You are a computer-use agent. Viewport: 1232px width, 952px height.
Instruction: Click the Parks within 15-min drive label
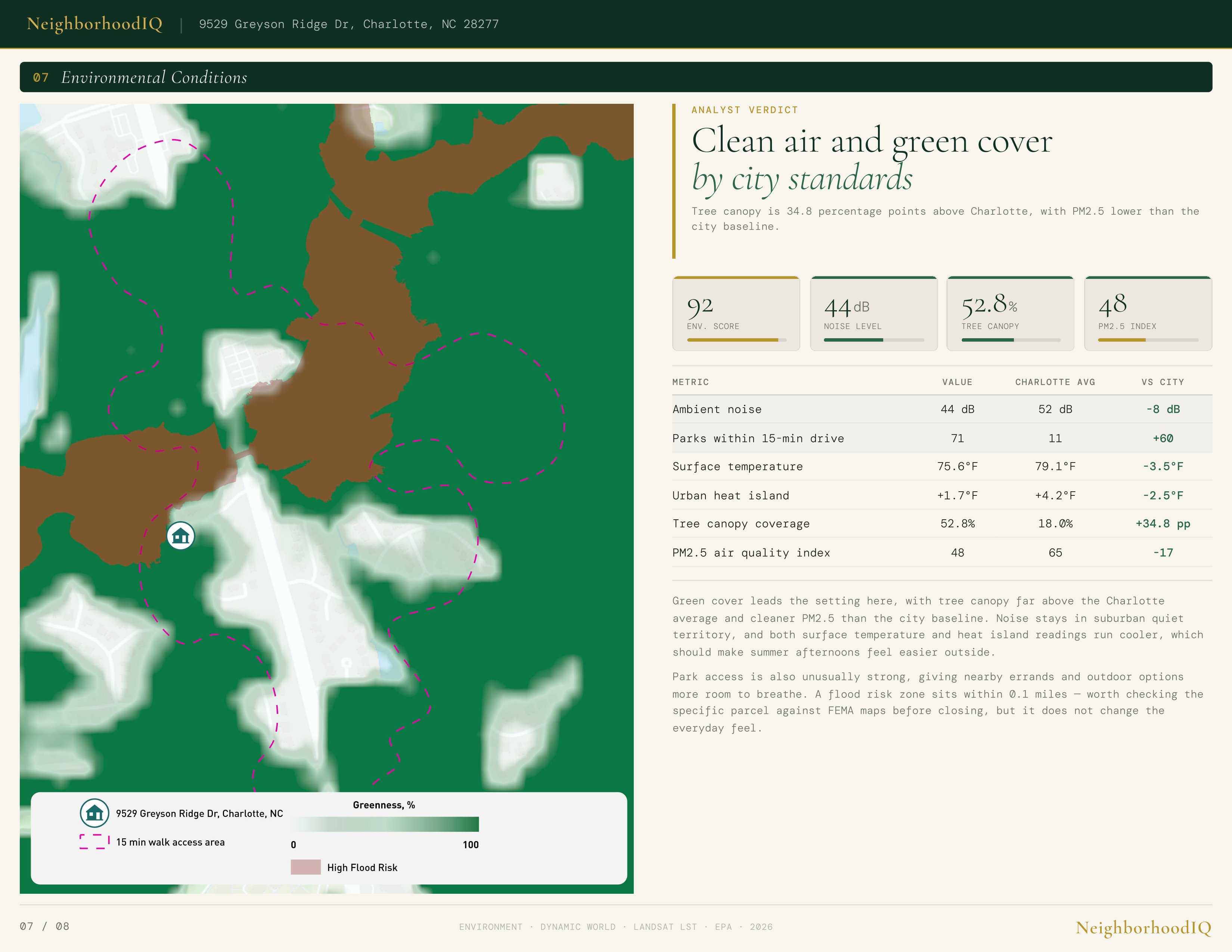click(758, 438)
